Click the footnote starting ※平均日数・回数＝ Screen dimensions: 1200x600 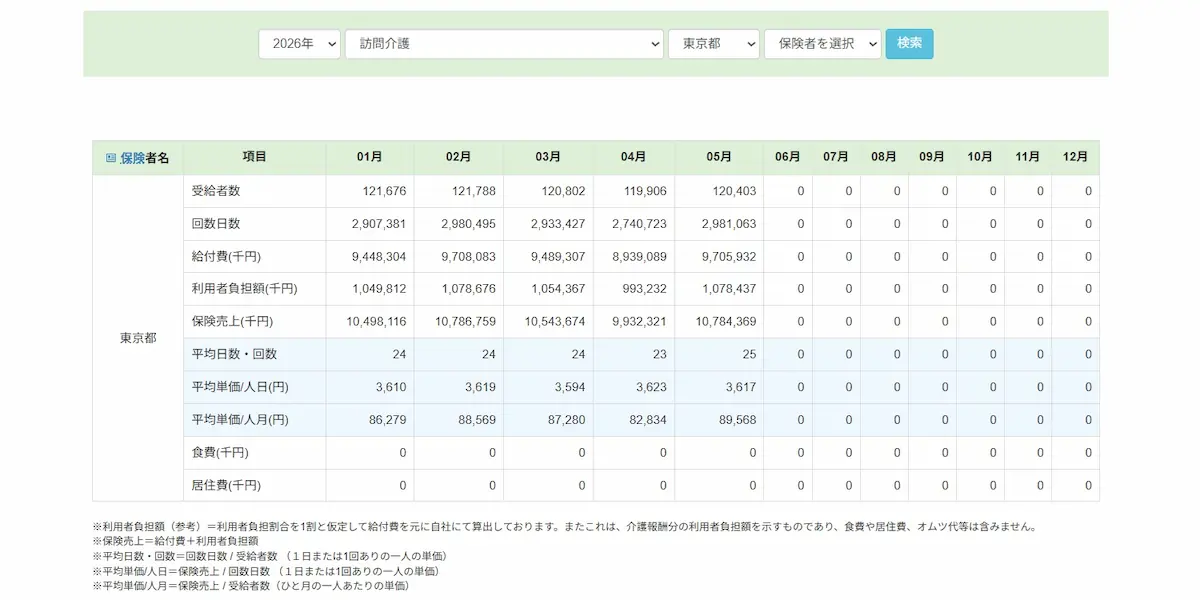coord(269,556)
